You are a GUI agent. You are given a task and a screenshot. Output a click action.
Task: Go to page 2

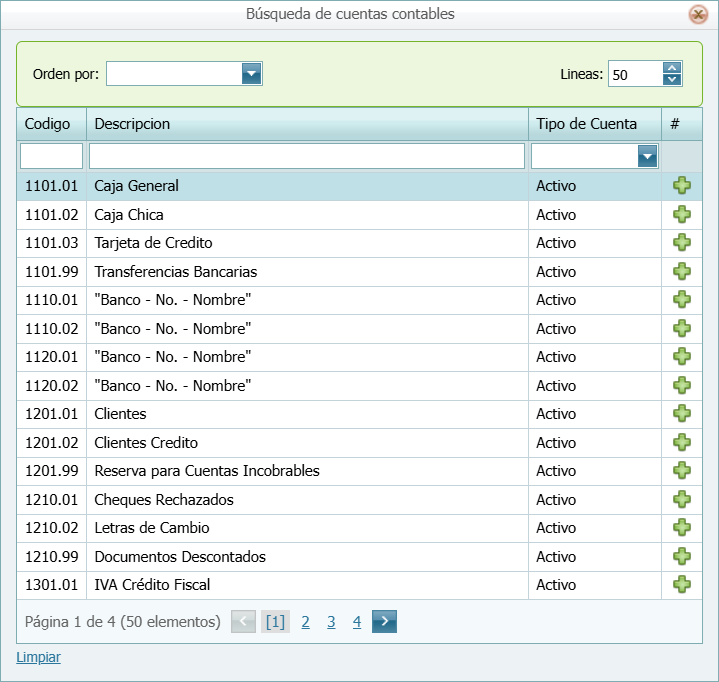coord(305,622)
